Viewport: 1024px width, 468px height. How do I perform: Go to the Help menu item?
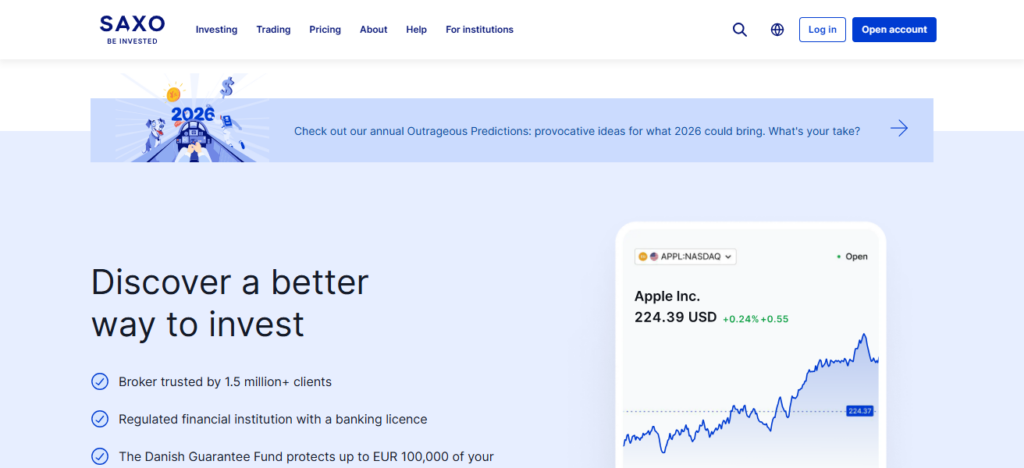click(416, 30)
